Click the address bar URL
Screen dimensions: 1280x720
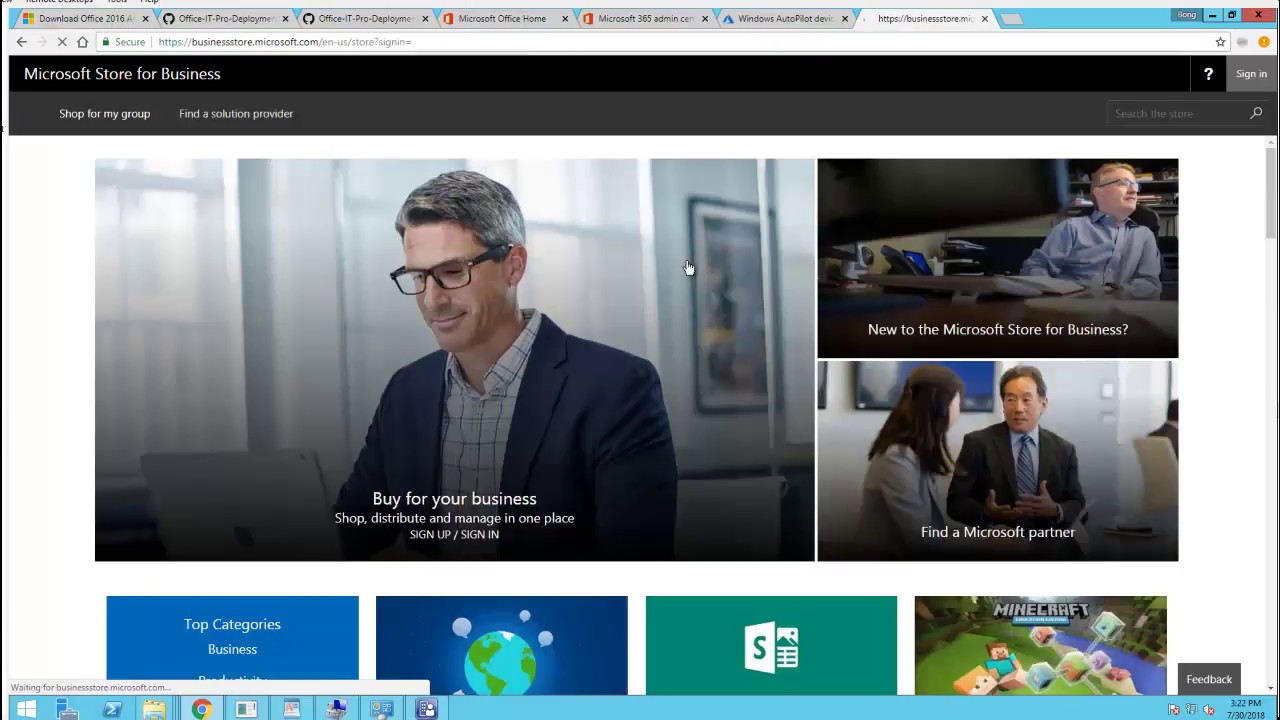285,42
